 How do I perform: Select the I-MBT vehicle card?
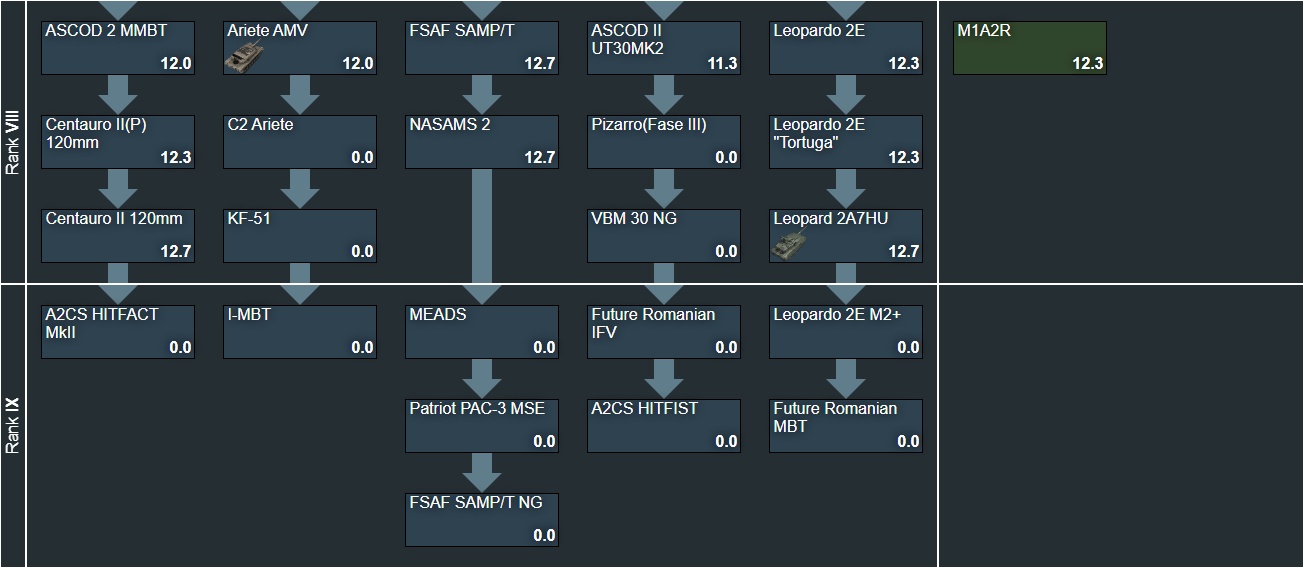click(300, 331)
